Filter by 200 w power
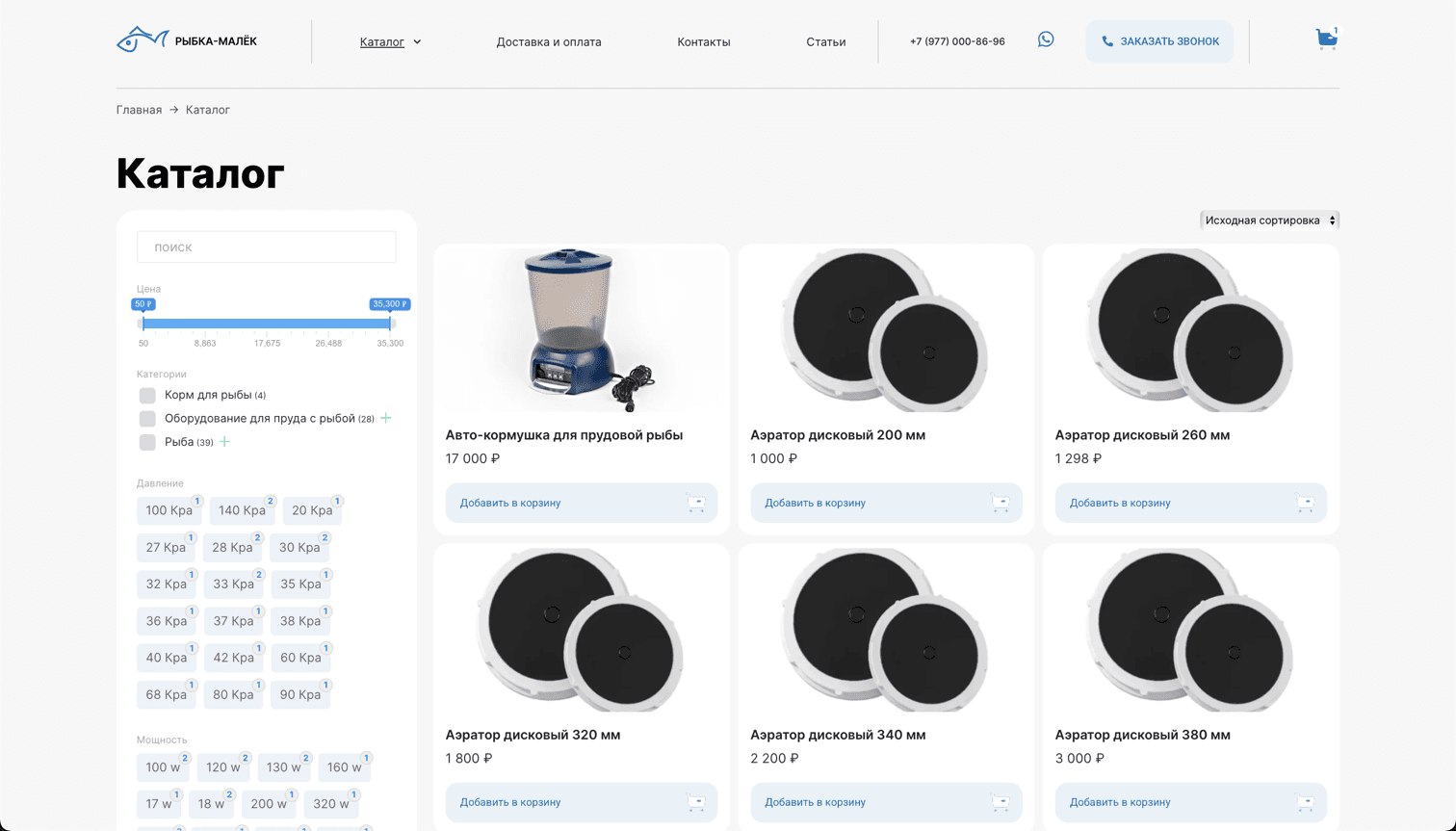The height and width of the screenshot is (831, 1456). coord(269,804)
